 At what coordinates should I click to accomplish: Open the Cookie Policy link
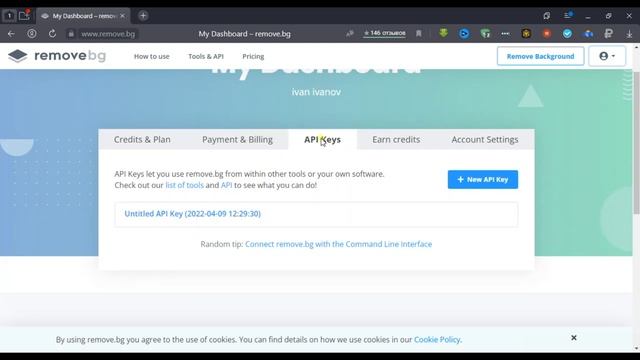(x=437, y=340)
